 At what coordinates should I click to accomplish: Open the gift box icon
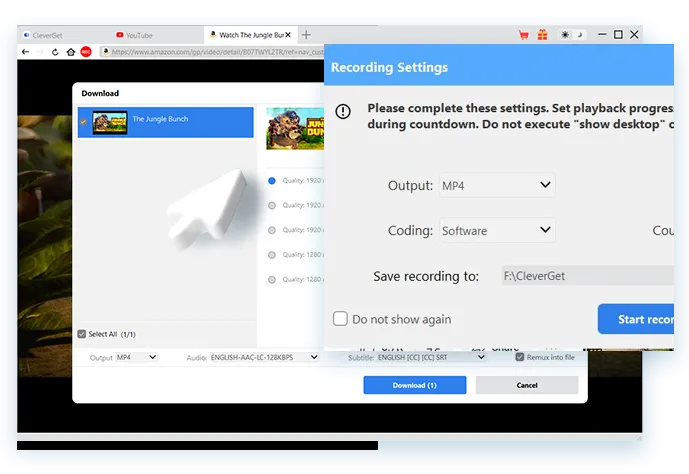tap(543, 35)
